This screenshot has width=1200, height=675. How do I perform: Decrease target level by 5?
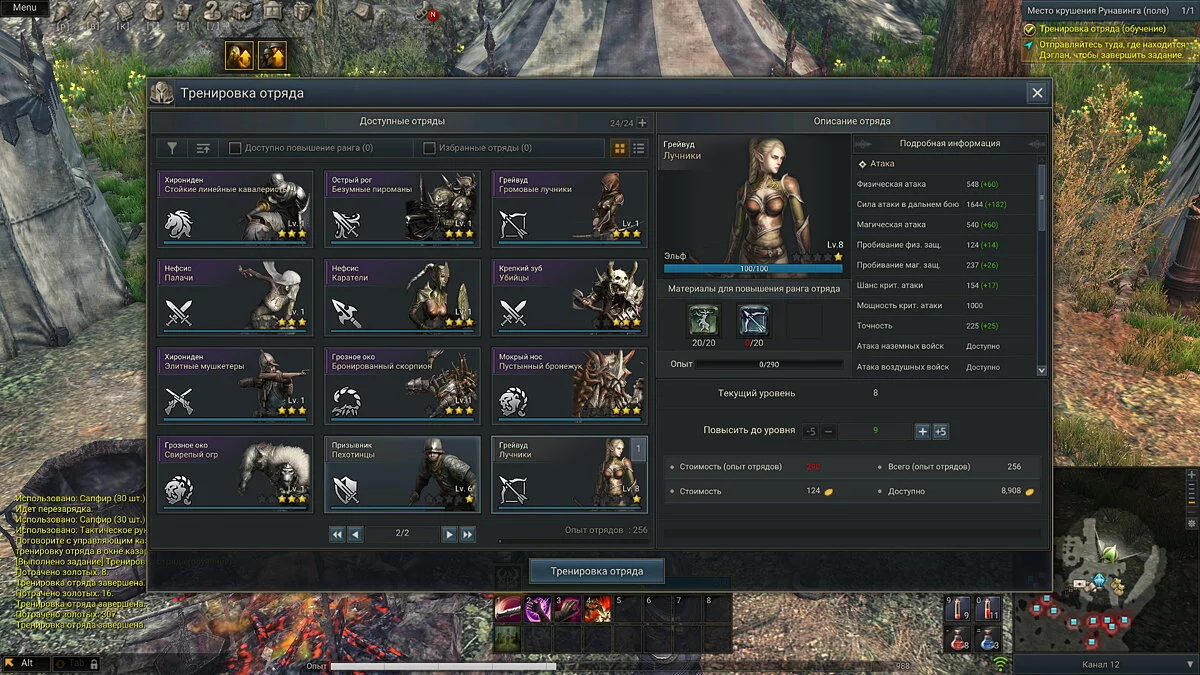pyautogui.click(x=811, y=431)
